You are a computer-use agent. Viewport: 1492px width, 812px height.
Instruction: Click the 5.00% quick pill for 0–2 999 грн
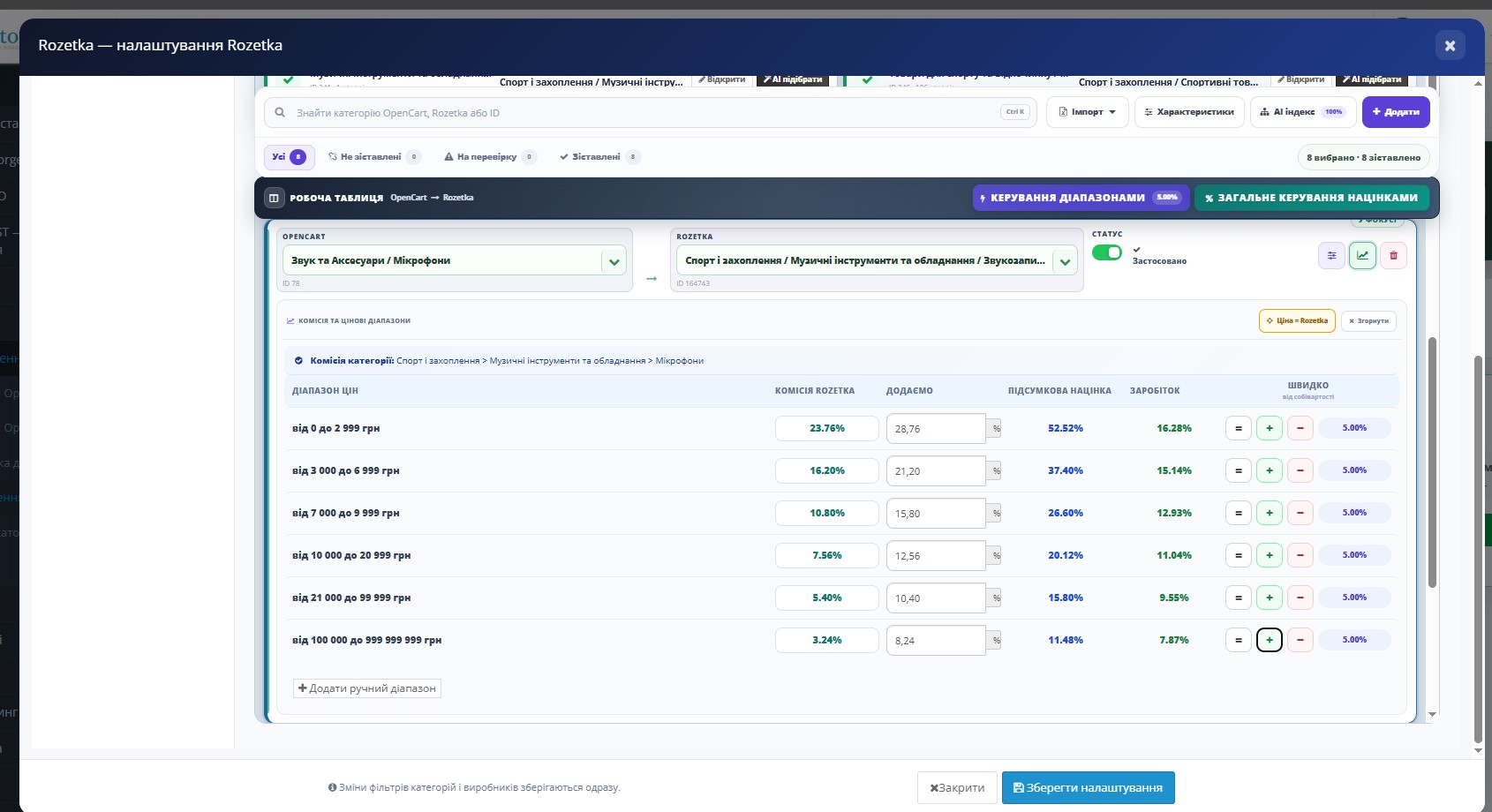click(x=1354, y=428)
